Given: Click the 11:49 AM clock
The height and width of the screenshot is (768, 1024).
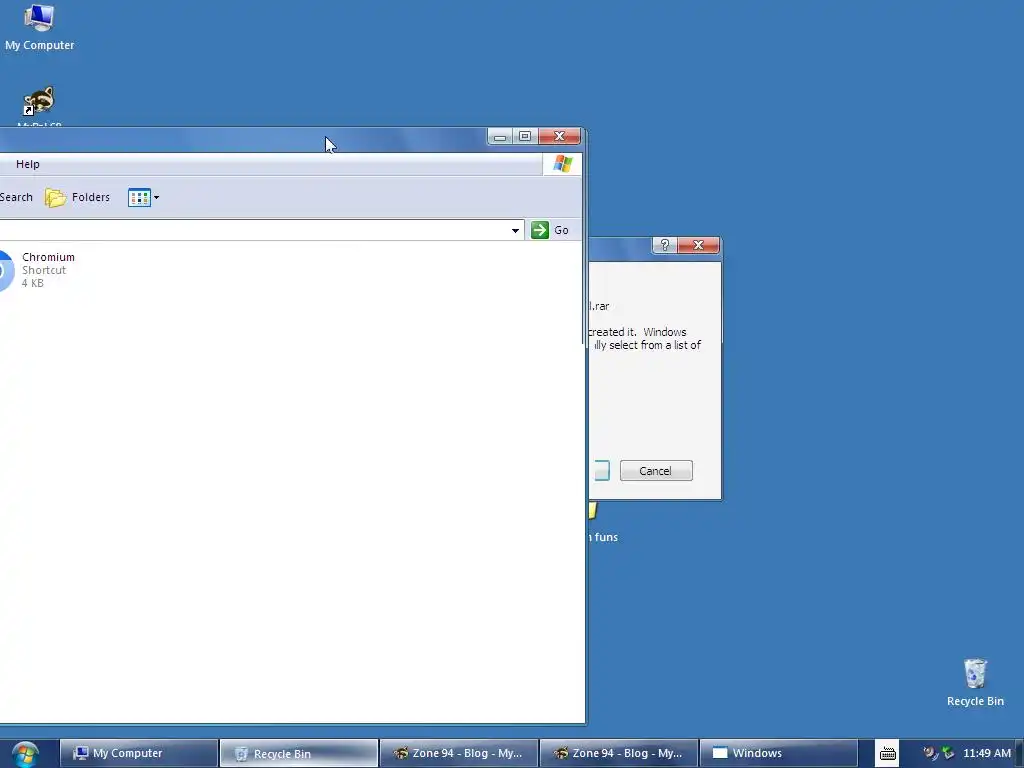Looking at the screenshot, I should point(987,753).
